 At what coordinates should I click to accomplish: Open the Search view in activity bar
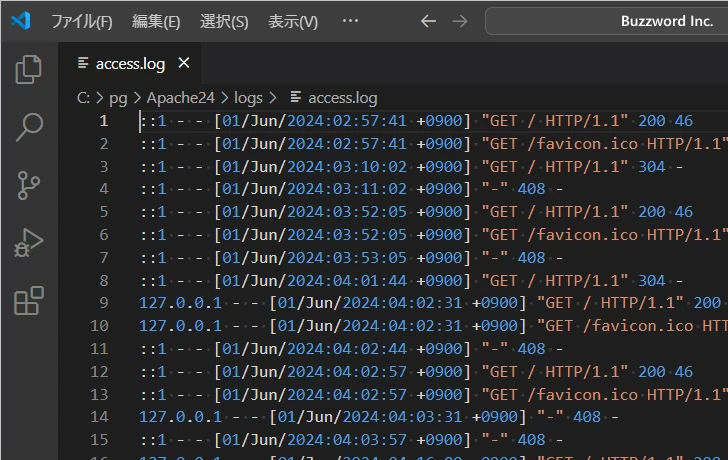point(29,127)
